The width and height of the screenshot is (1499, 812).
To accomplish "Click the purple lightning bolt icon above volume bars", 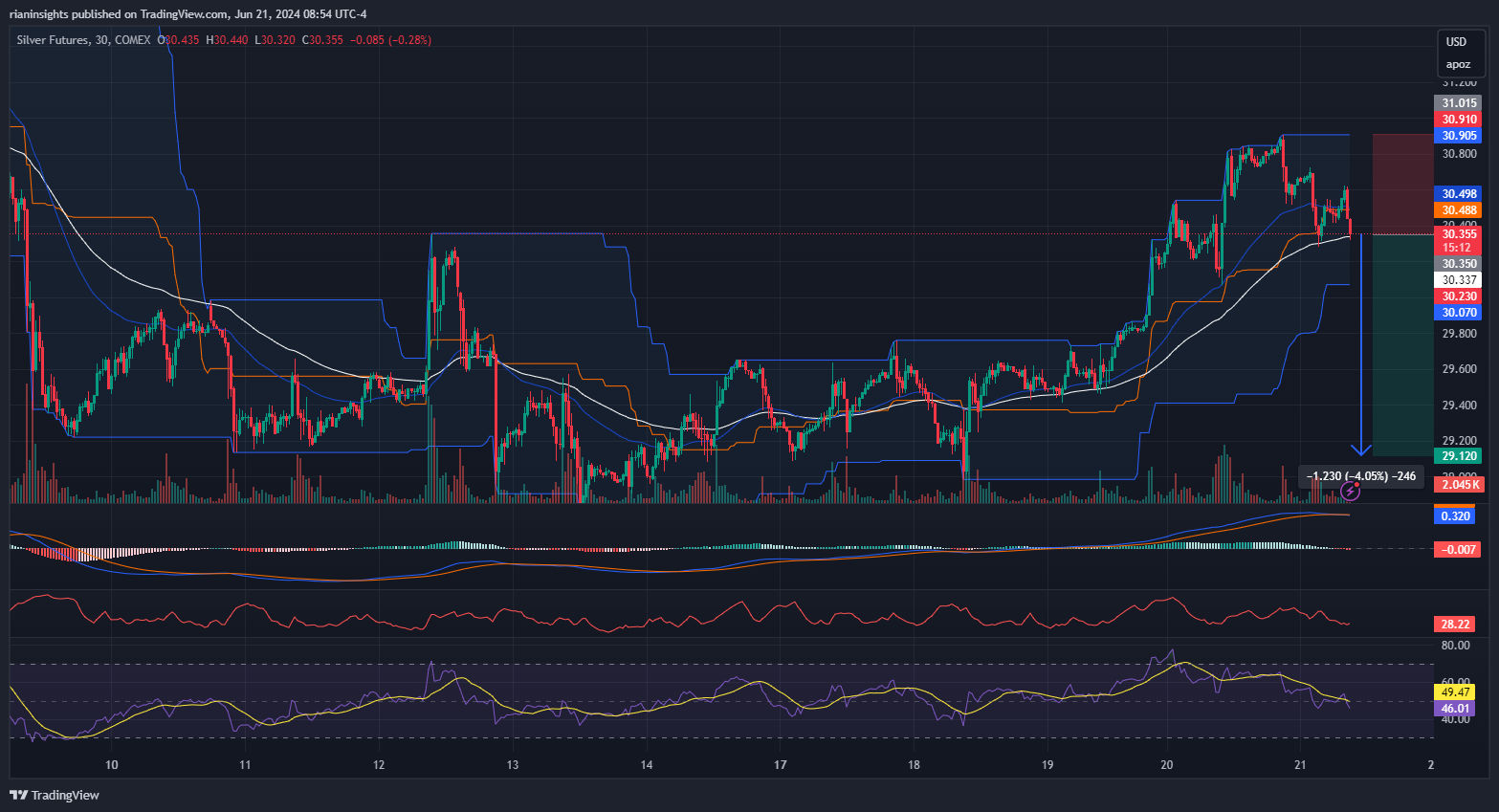I will tap(1351, 491).
